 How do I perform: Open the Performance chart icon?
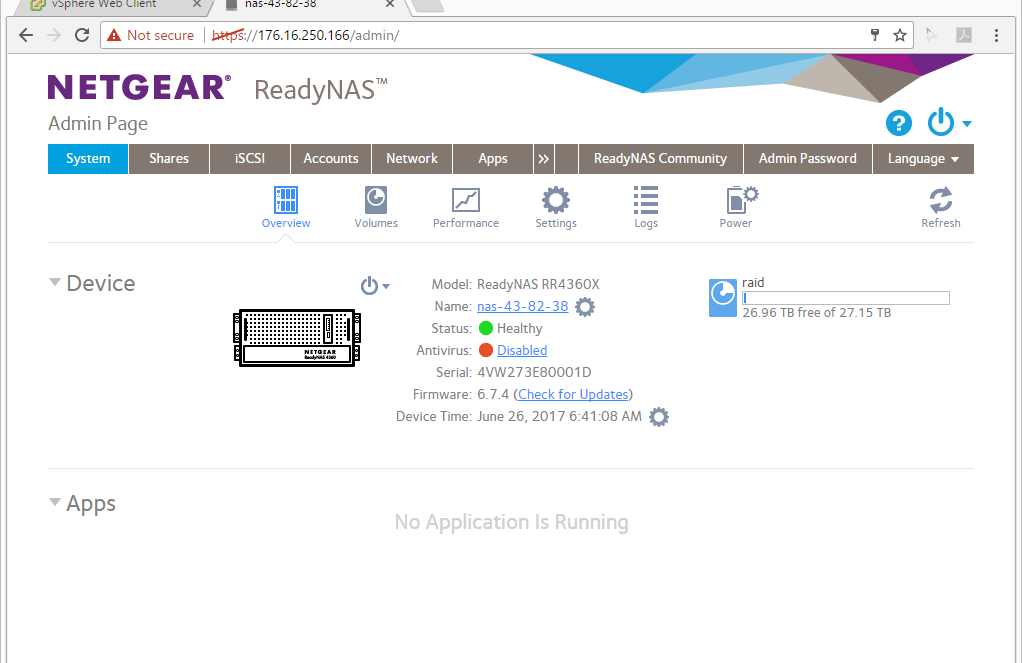point(465,200)
